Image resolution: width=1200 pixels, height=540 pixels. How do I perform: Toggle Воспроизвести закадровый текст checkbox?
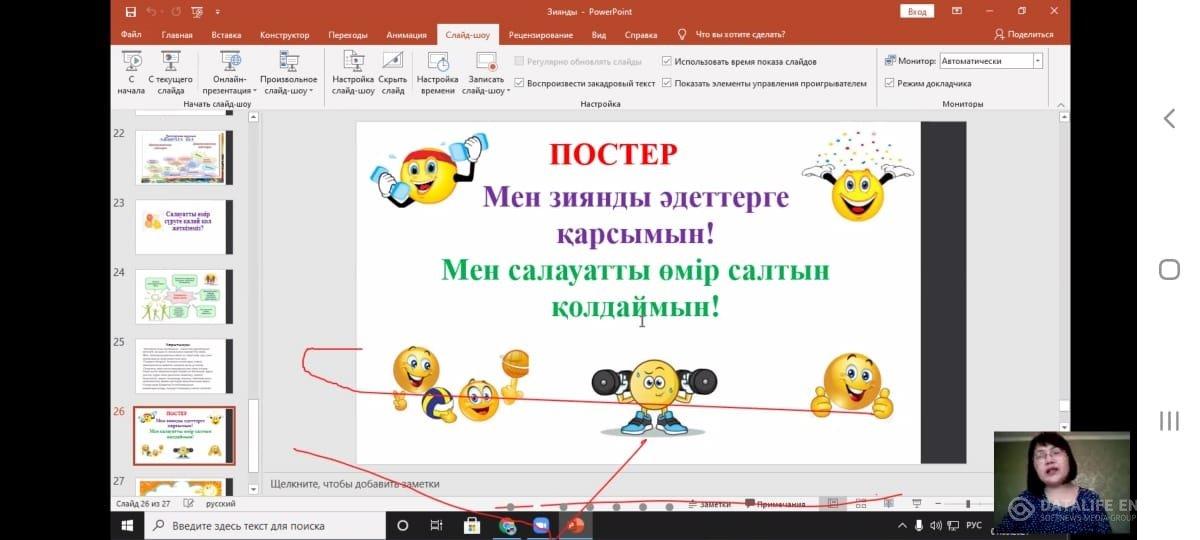click(x=520, y=83)
